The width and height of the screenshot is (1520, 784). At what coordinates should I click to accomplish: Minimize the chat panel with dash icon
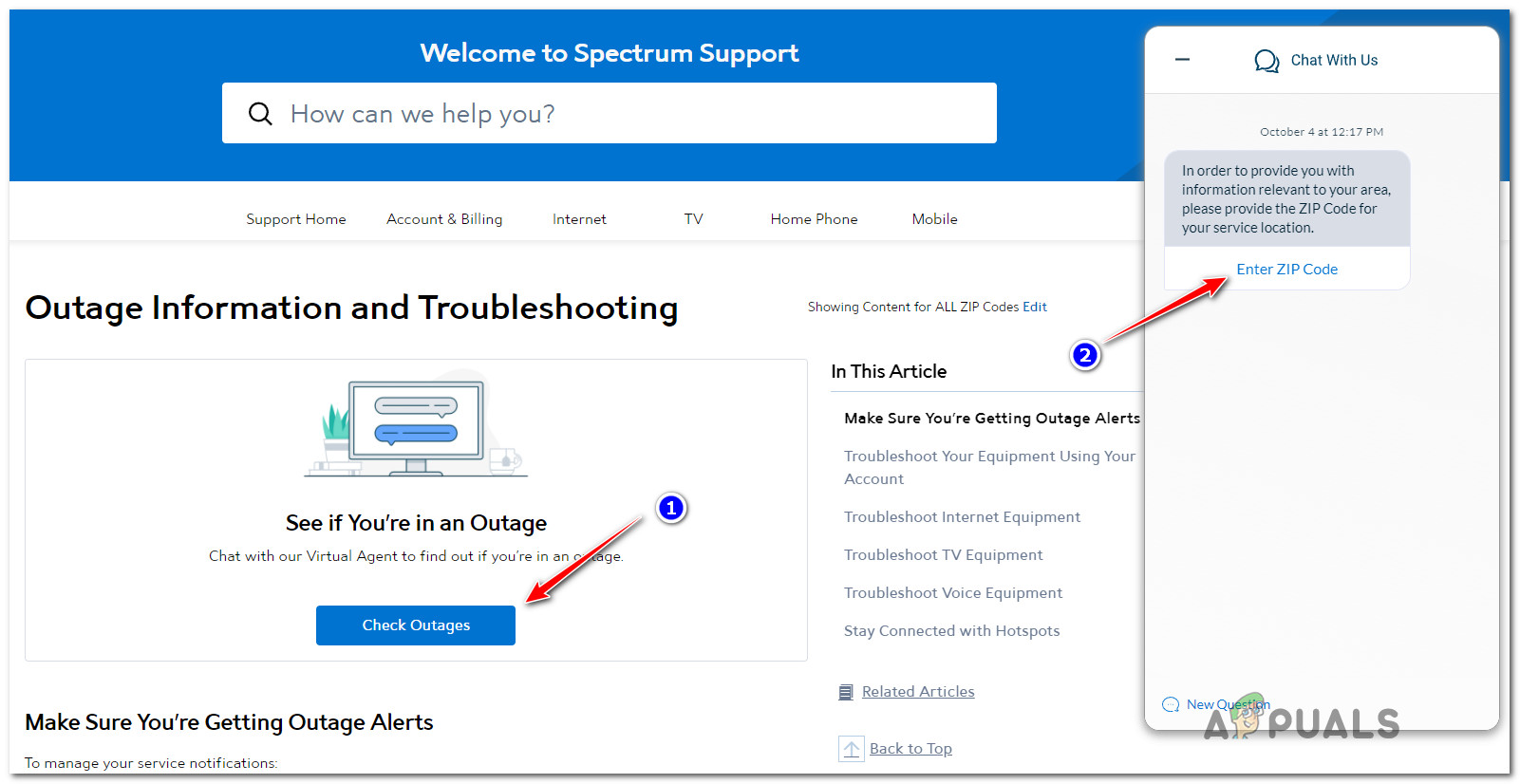pyautogui.click(x=1182, y=59)
